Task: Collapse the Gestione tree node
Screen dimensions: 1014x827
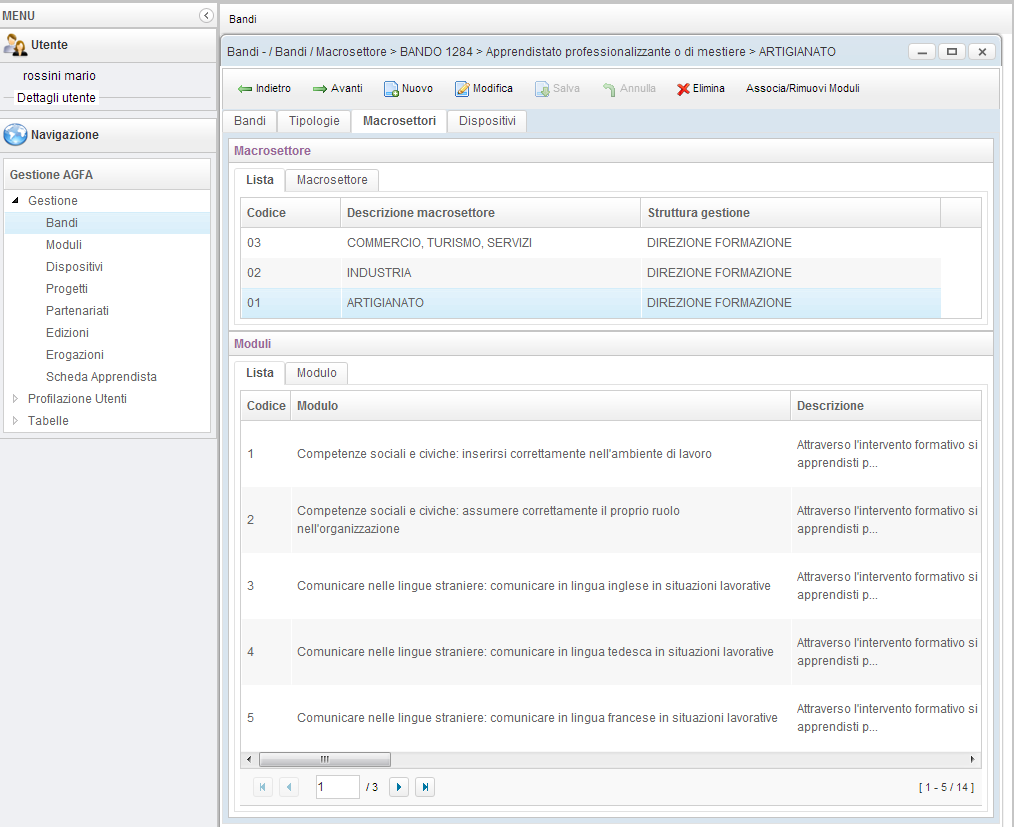Action: pyautogui.click(x=16, y=201)
